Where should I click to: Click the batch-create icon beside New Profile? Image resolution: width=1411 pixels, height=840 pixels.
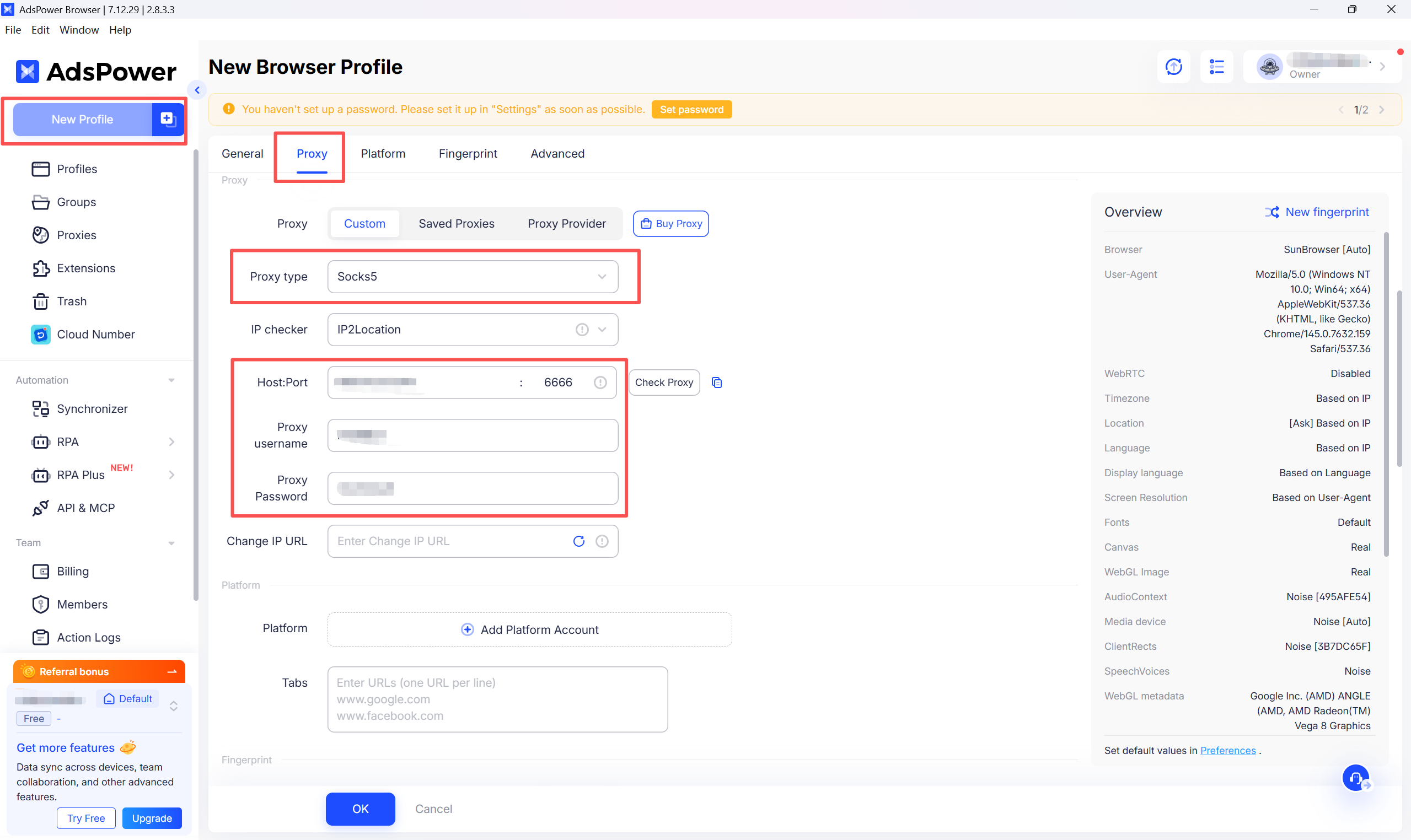pos(168,120)
